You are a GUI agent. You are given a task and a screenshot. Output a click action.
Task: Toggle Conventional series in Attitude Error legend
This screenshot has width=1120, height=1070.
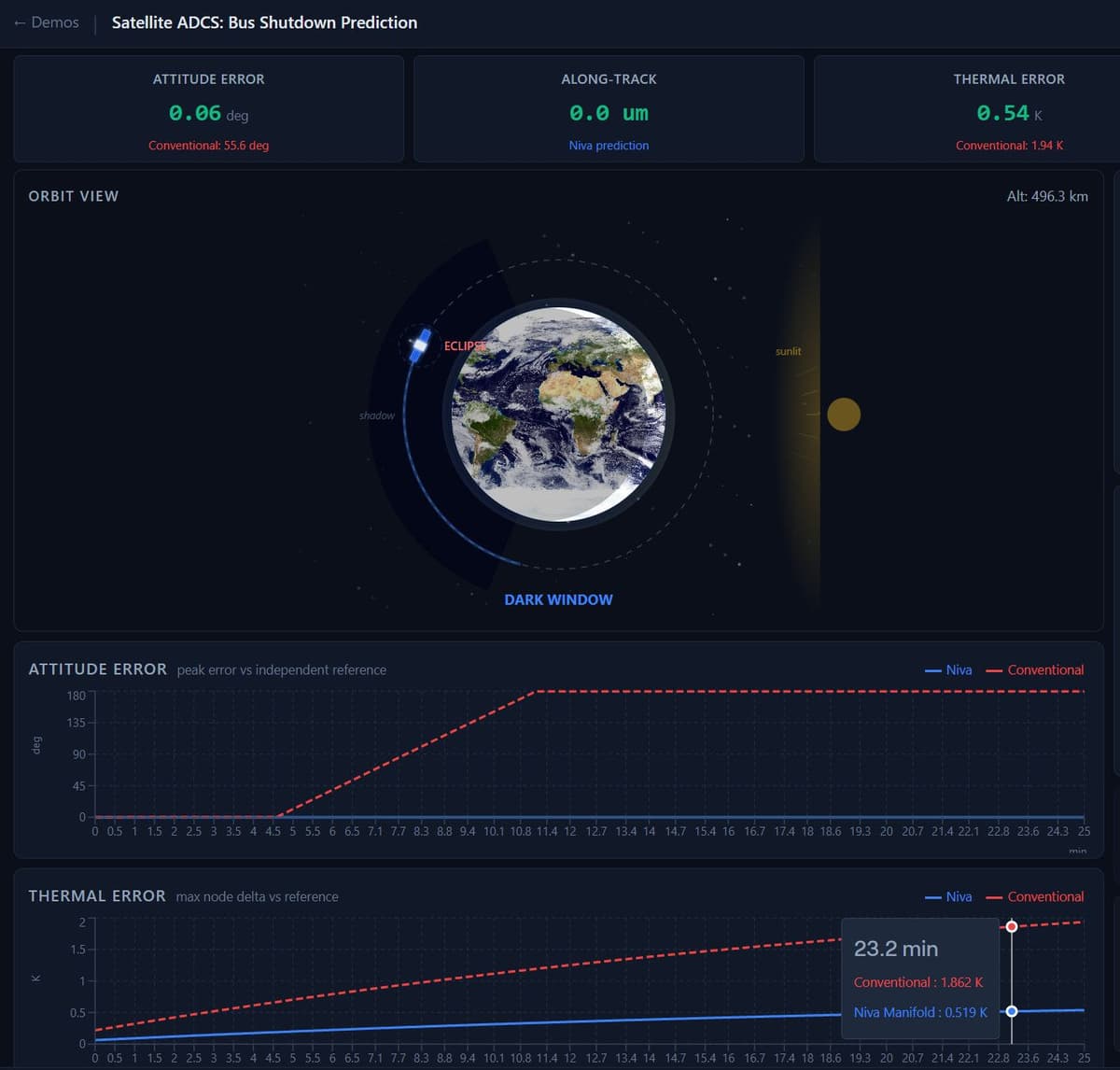pyautogui.click(x=1035, y=669)
